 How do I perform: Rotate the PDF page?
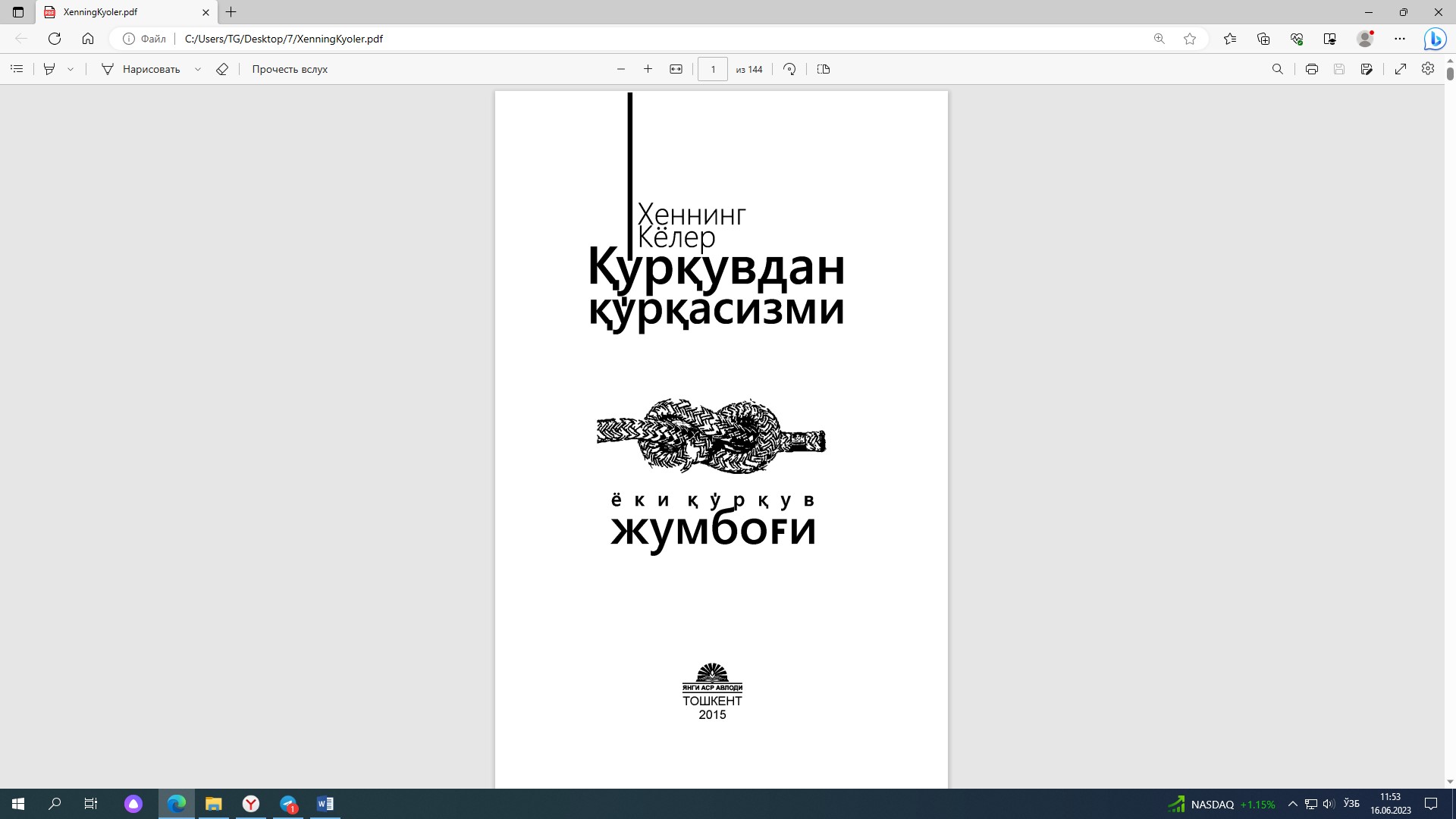[x=789, y=69]
